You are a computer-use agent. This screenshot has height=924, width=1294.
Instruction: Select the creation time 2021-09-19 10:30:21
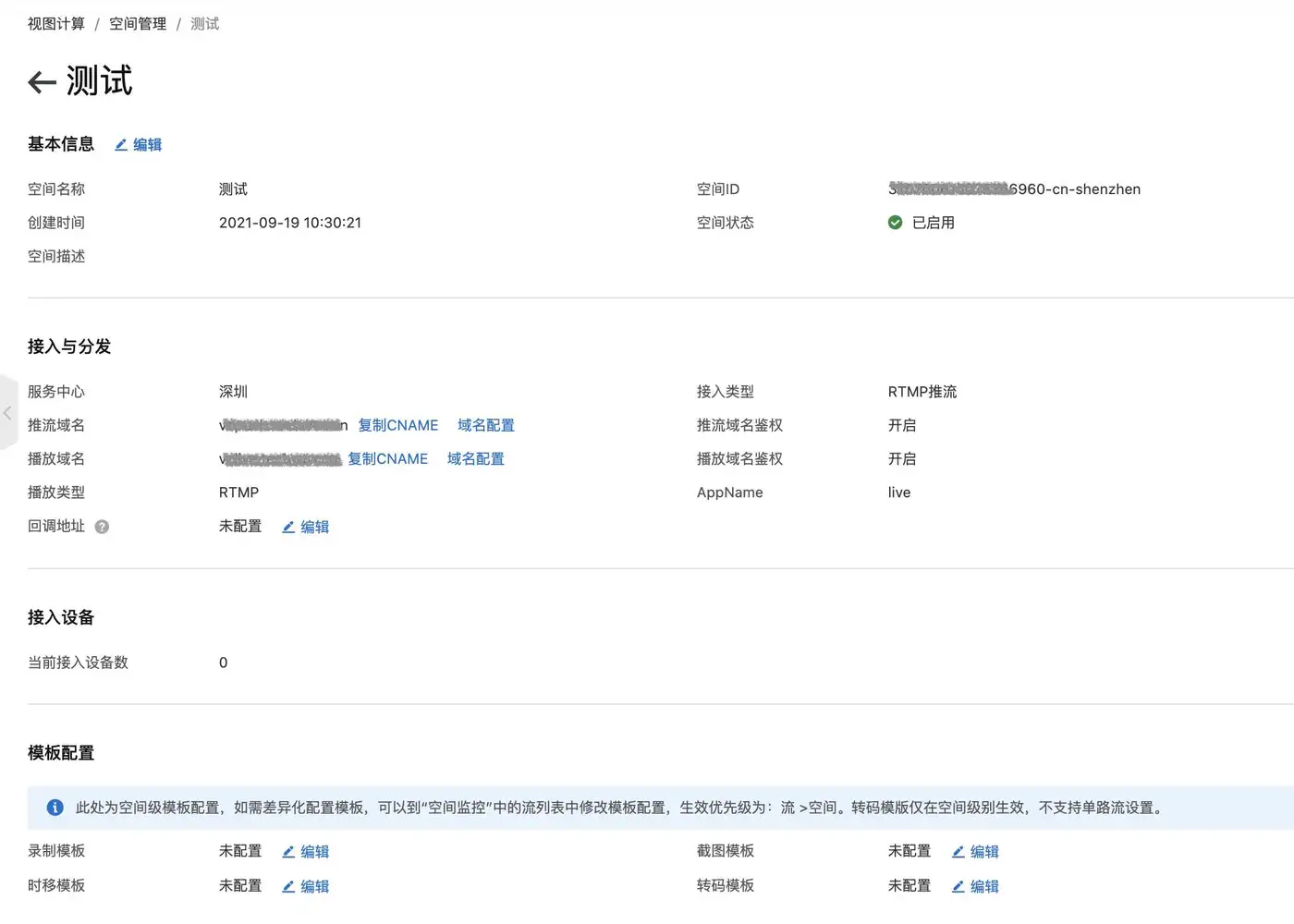click(290, 223)
